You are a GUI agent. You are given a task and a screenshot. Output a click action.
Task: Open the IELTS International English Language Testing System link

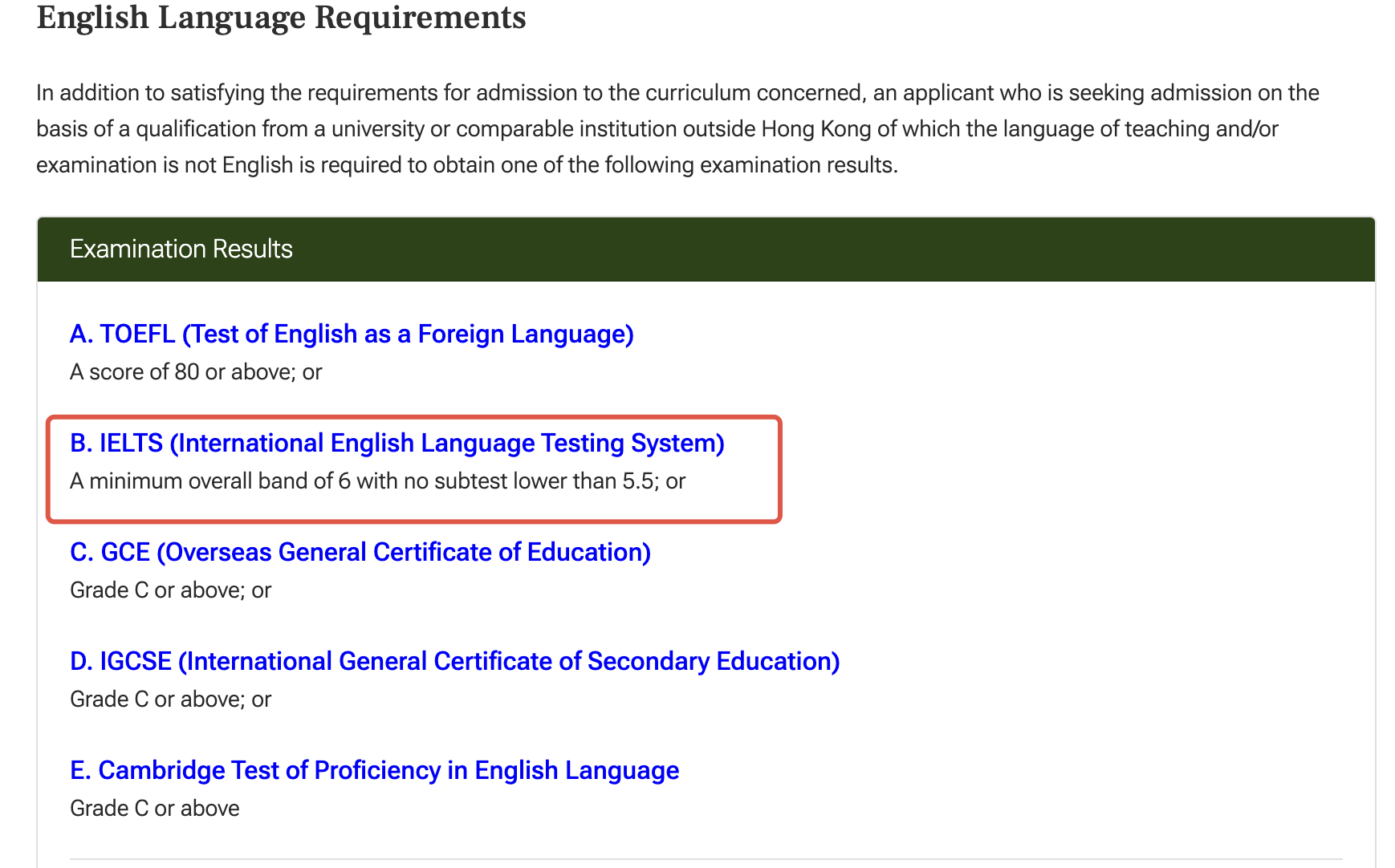(x=397, y=443)
